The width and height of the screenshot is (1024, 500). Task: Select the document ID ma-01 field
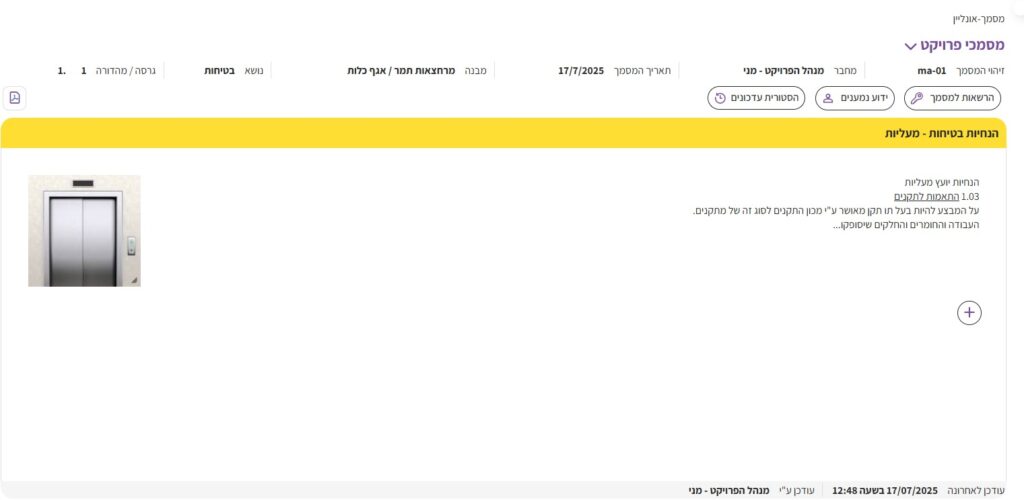[931, 71]
